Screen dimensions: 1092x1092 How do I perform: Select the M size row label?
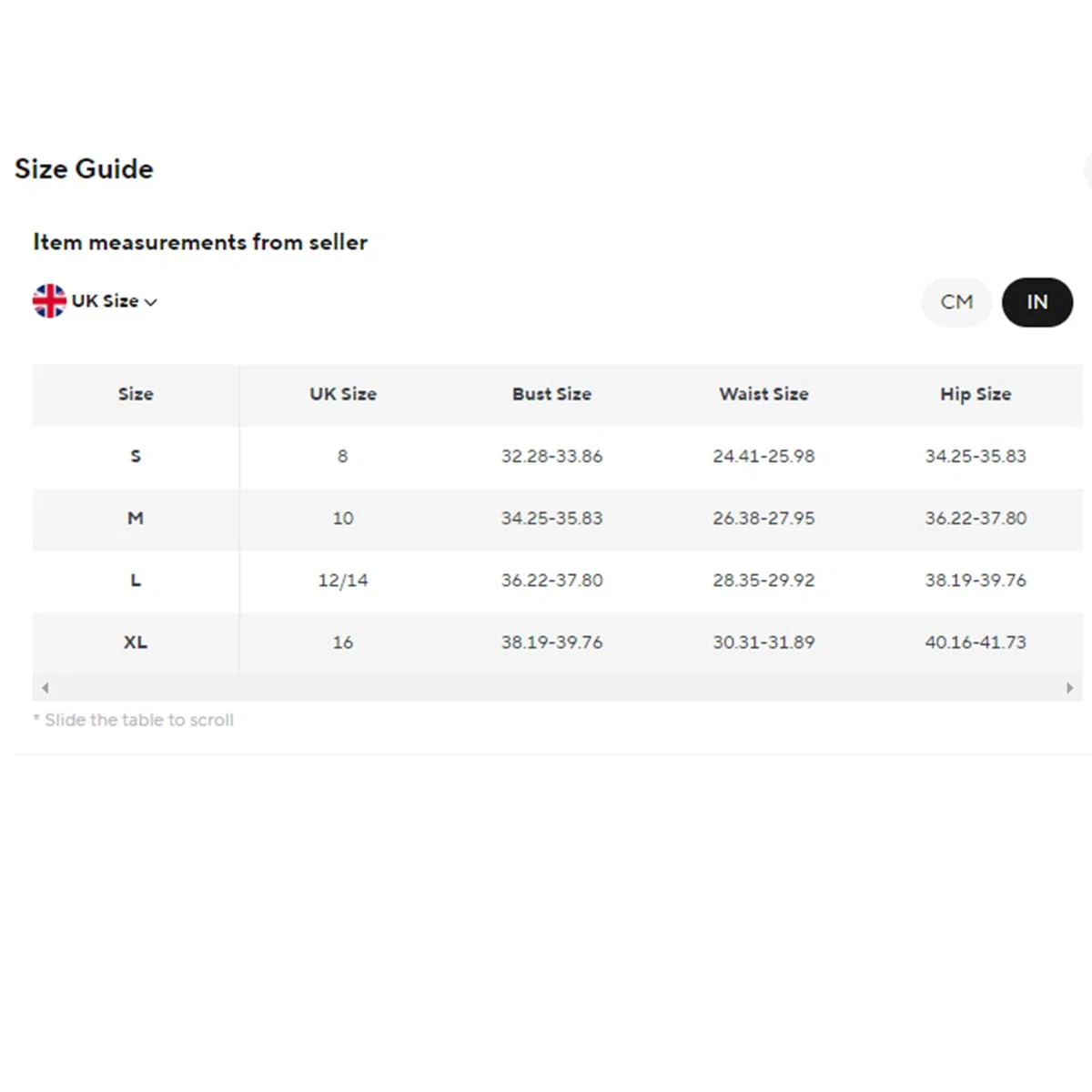[x=136, y=518]
